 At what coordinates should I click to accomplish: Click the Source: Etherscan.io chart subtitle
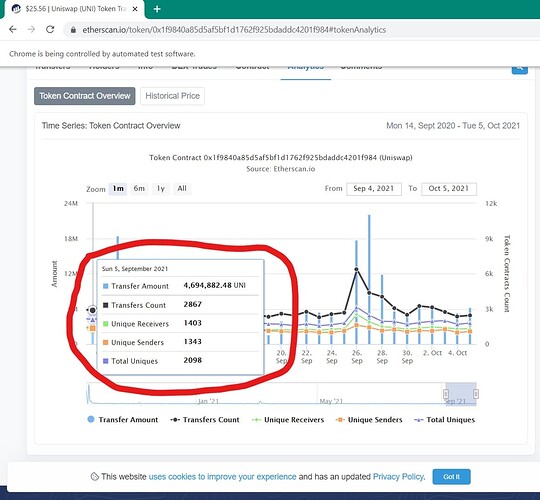click(x=281, y=169)
